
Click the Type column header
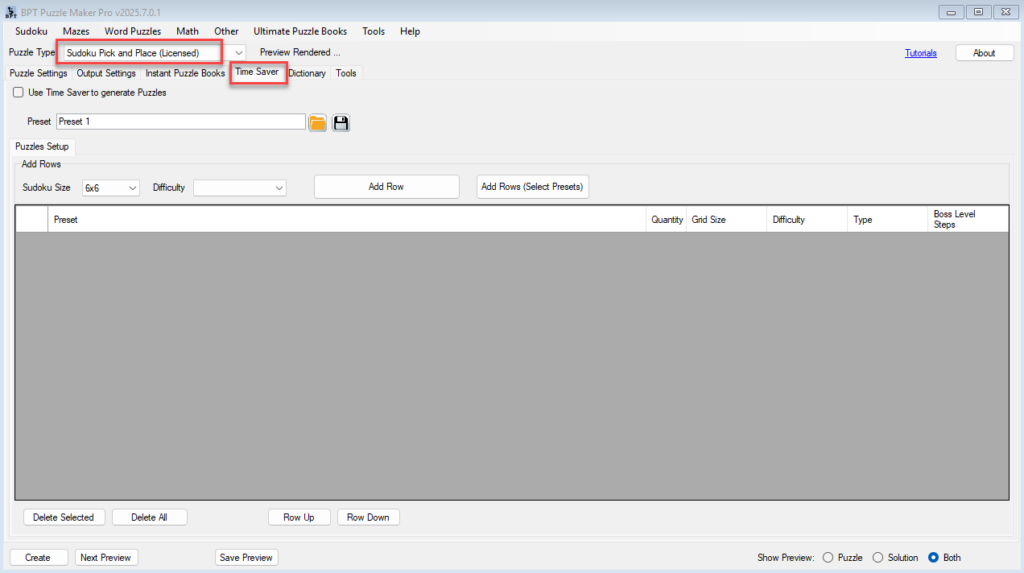pos(888,220)
